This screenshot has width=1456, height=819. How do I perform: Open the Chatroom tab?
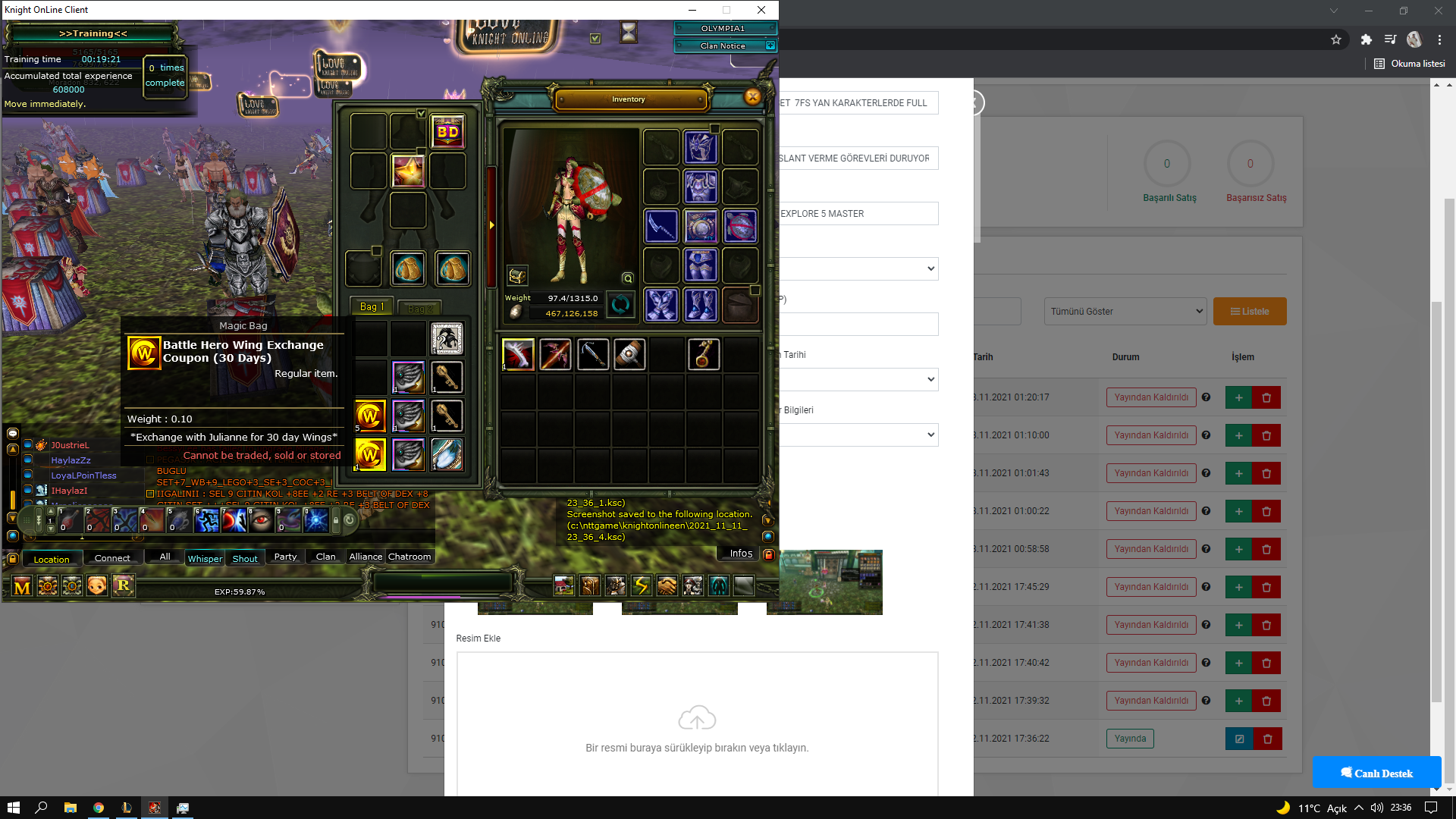[x=409, y=556]
